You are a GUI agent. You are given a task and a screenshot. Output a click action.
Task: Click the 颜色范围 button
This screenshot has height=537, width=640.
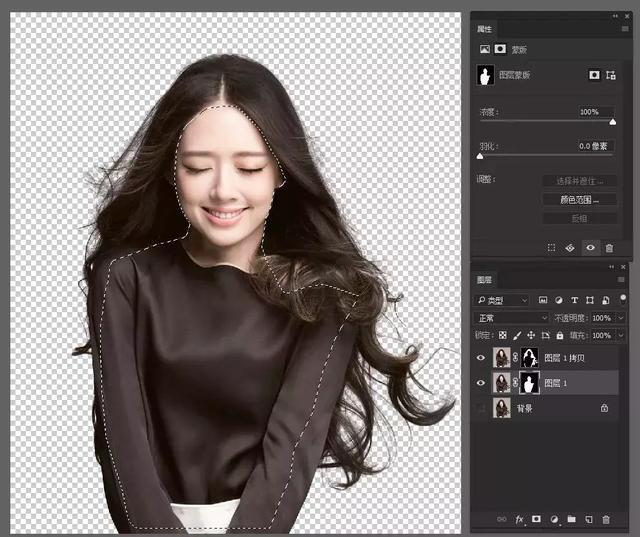coord(579,199)
